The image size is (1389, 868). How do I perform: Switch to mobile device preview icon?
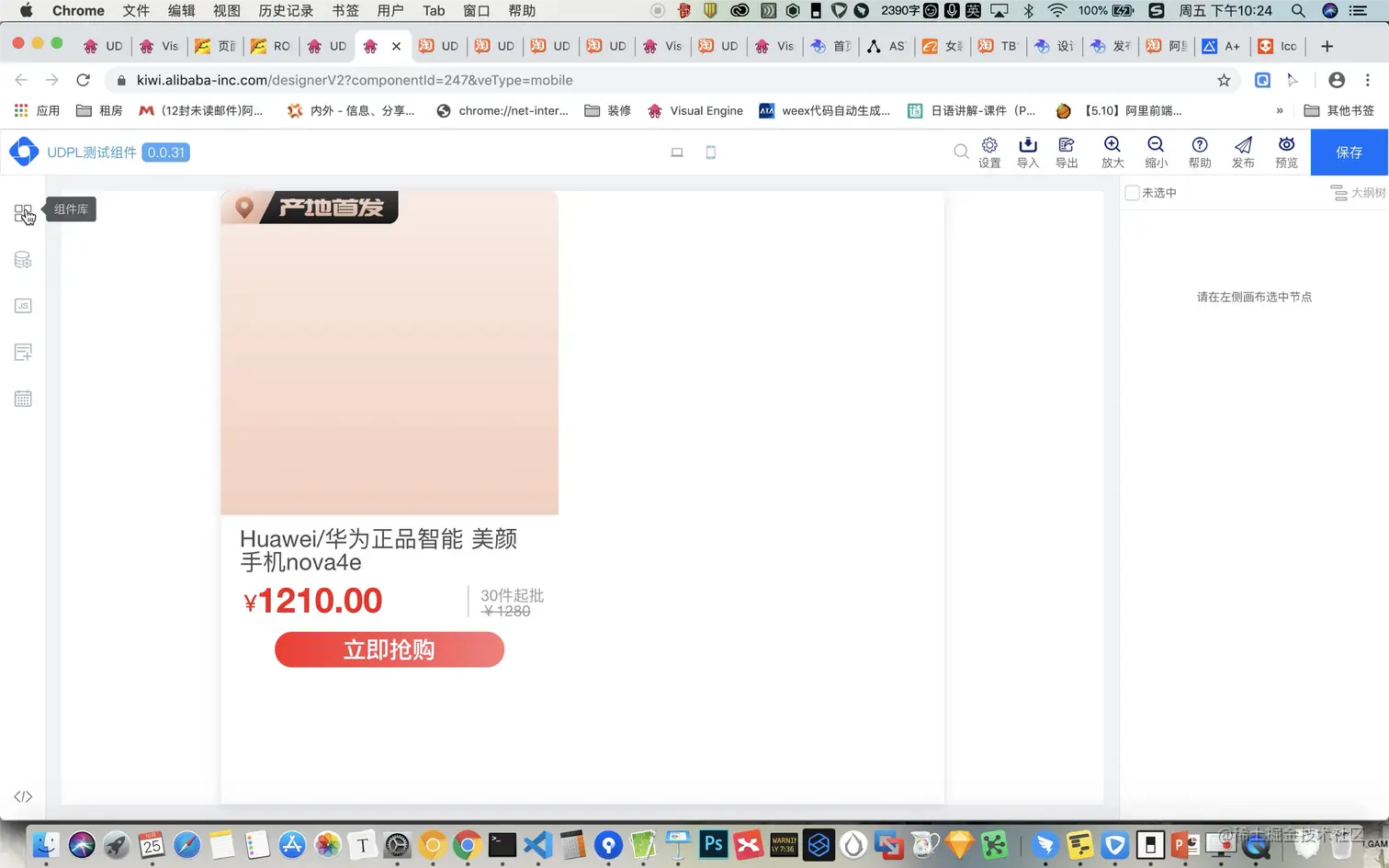click(x=710, y=152)
